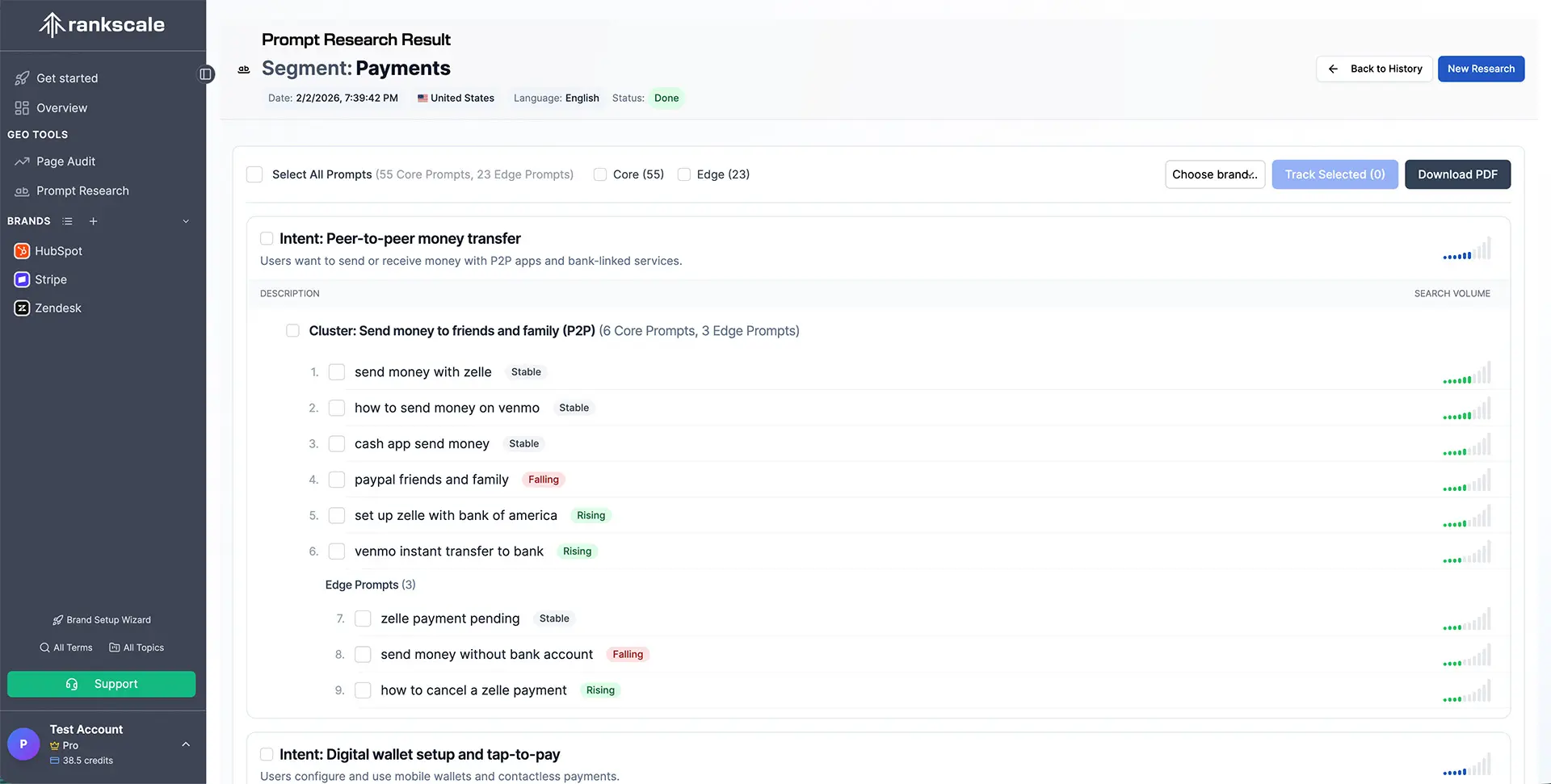Open the Choose brands dropdown
The width and height of the screenshot is (1551, 784).
point(1215,174)
